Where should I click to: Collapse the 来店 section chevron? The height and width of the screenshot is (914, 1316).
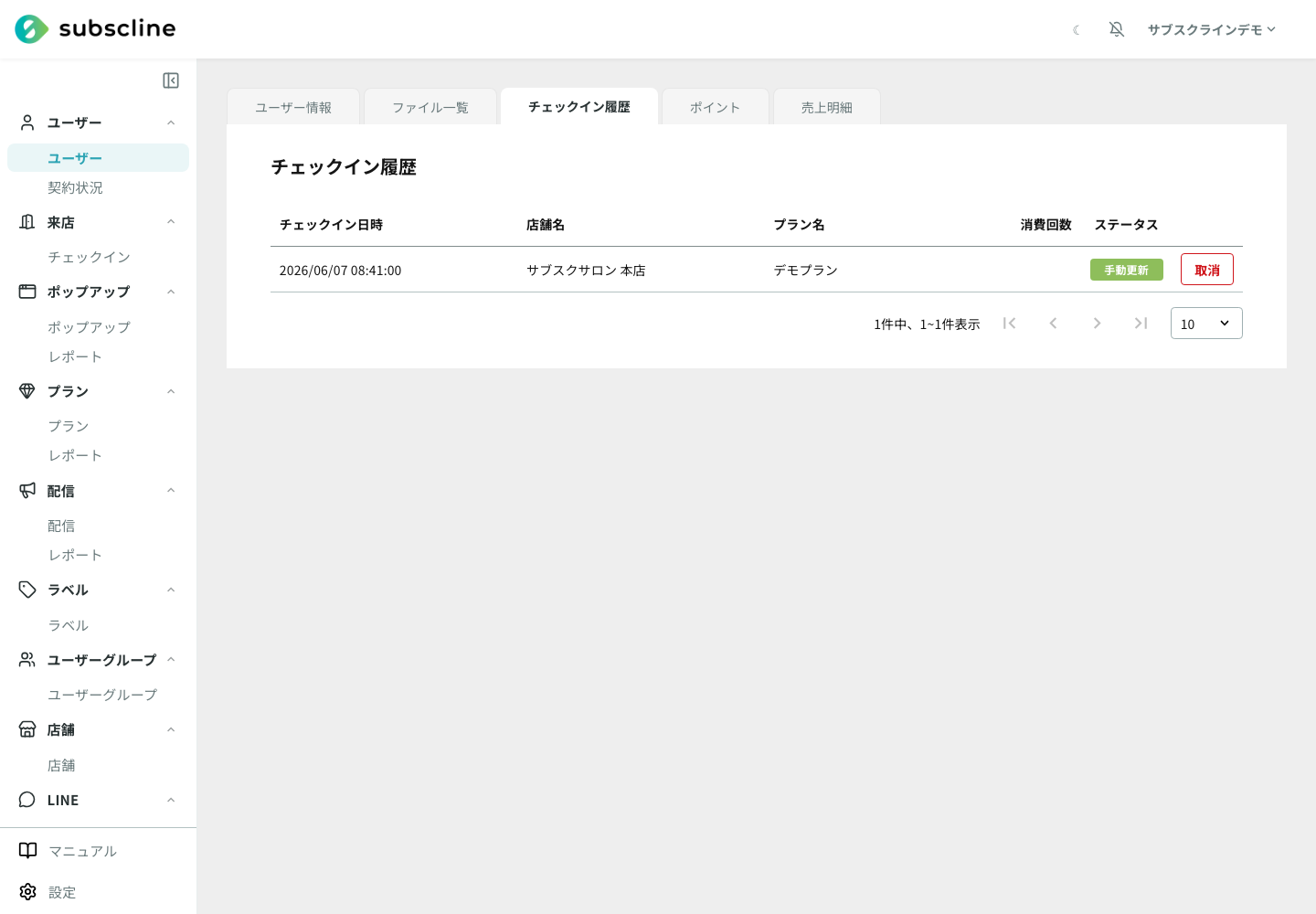coord(171,222)
